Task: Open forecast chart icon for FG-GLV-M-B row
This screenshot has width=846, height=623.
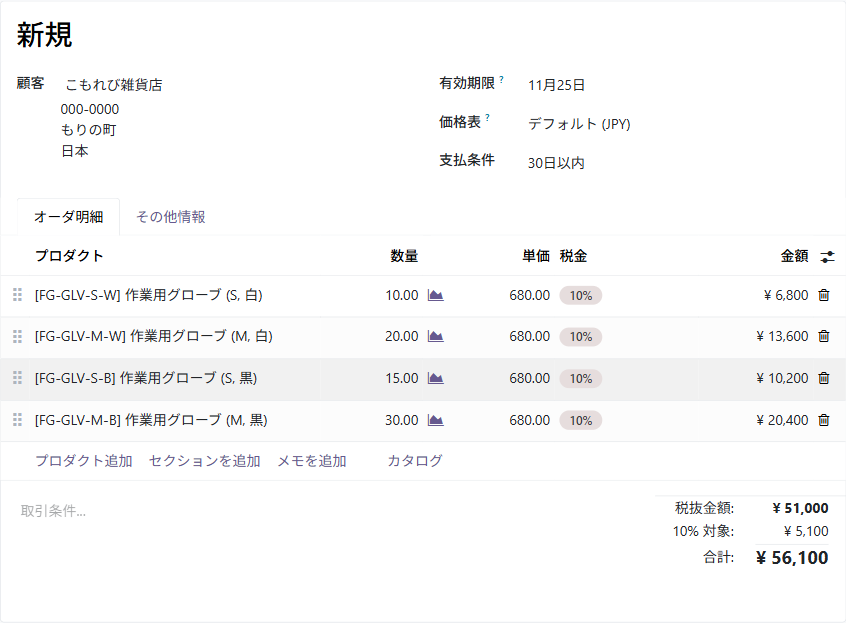Action: click(435, 420)
